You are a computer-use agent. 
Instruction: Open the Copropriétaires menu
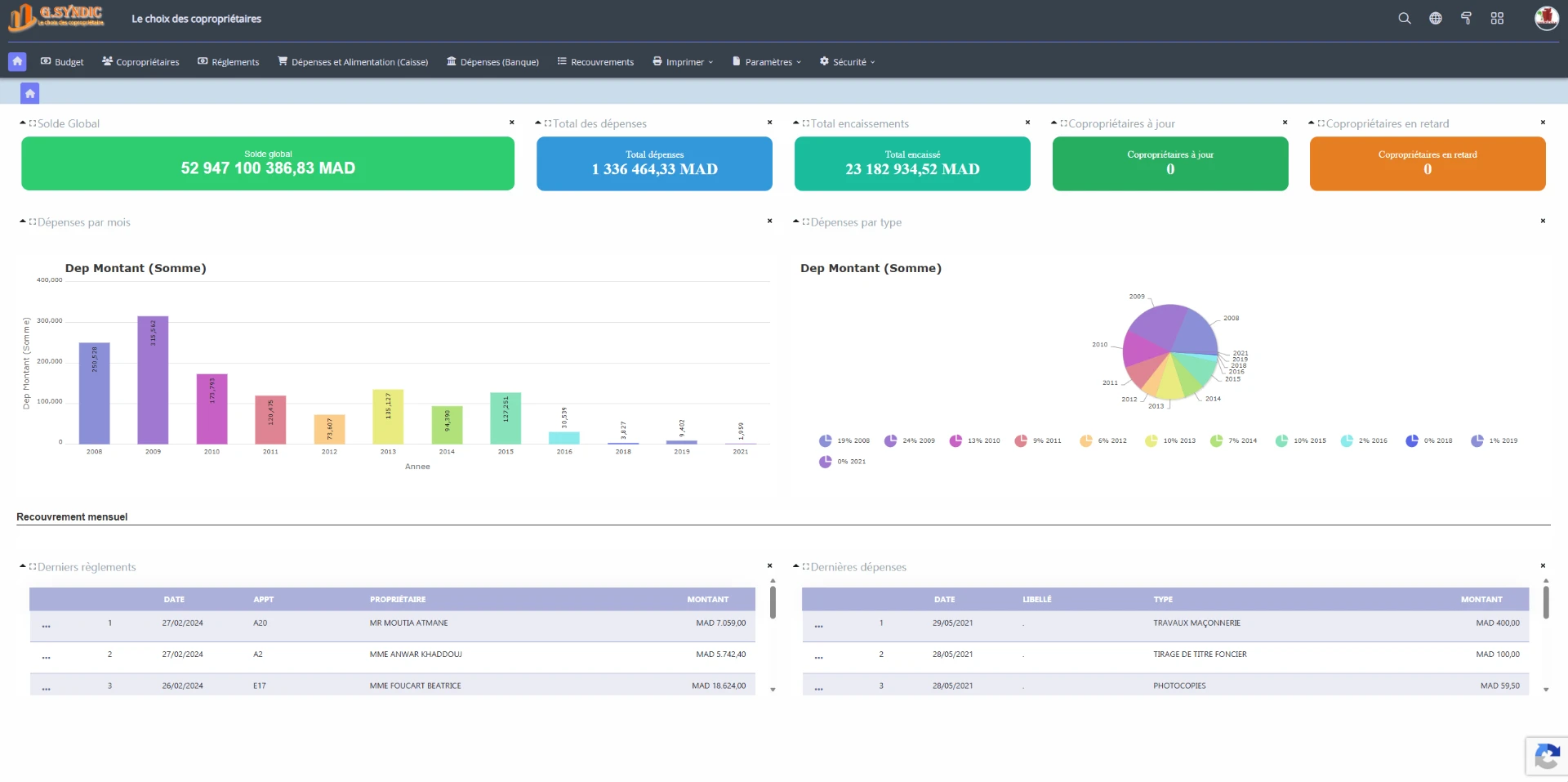coord(140,61)
